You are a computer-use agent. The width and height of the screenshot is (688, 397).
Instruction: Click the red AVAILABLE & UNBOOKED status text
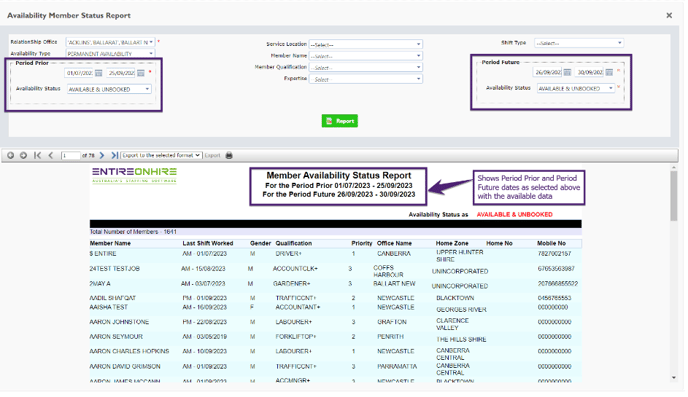pyautogui.click(x=514, y=215)
